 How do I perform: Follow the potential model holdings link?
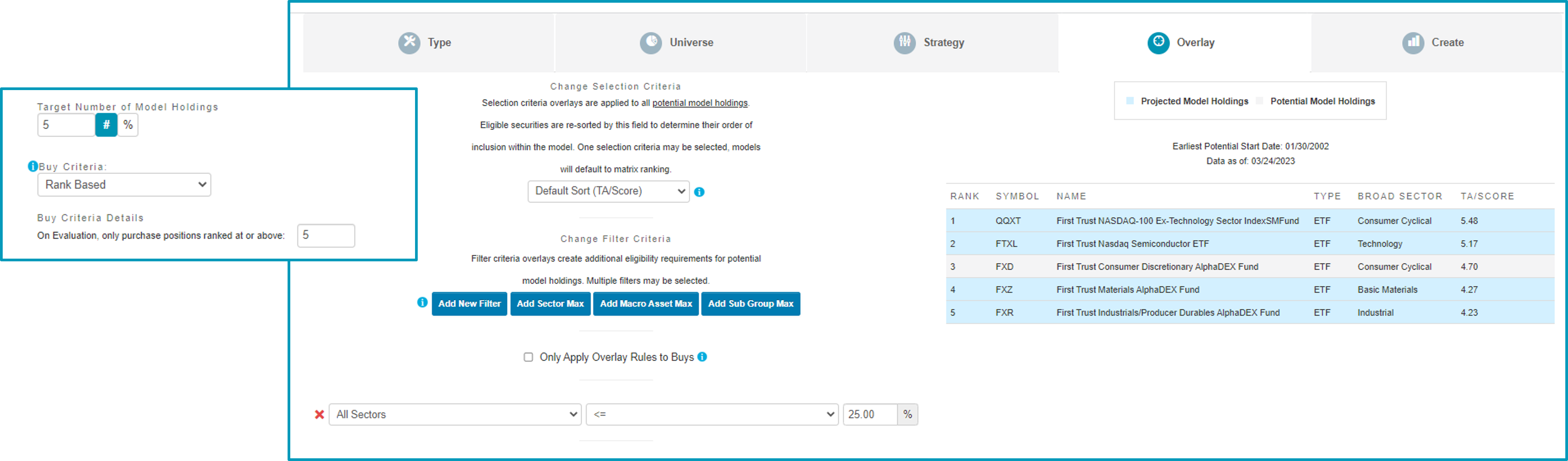pos(700,103)
